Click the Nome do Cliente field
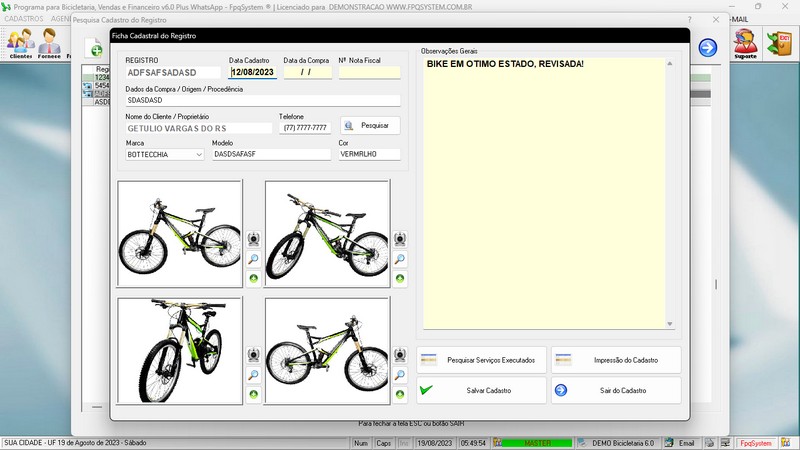 click(x=198, y=128)
